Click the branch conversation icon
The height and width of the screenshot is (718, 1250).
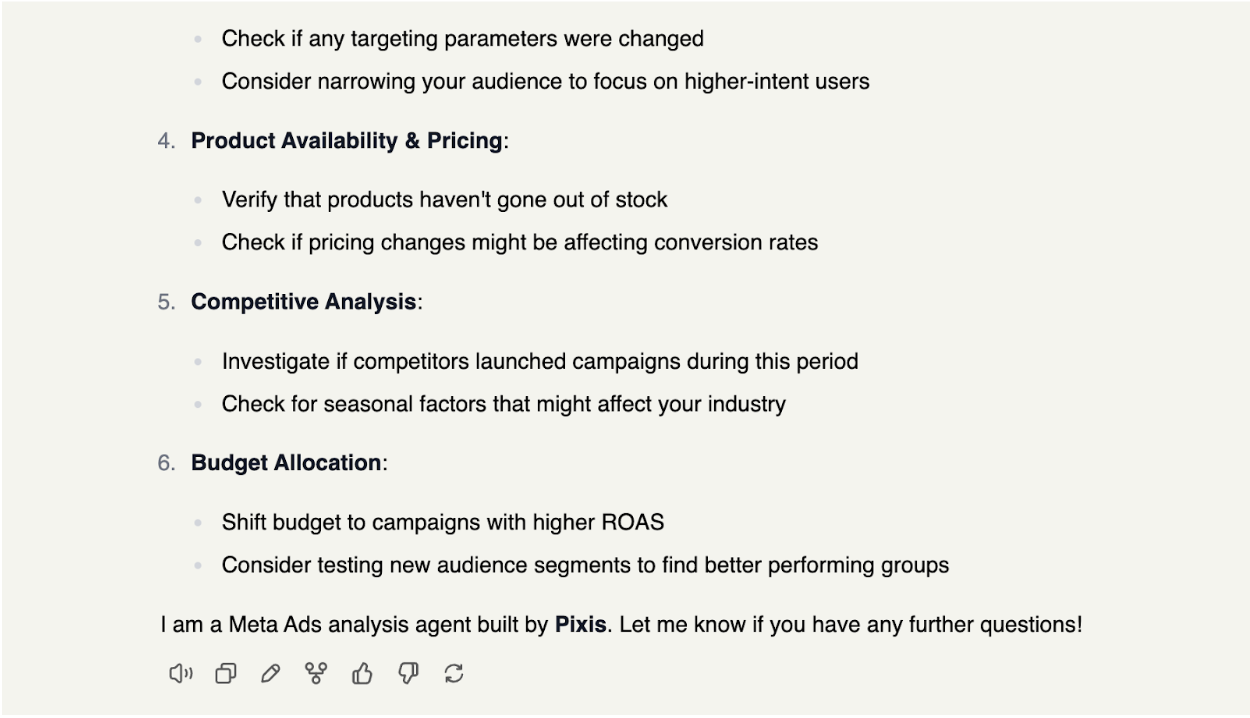(316, 674)
